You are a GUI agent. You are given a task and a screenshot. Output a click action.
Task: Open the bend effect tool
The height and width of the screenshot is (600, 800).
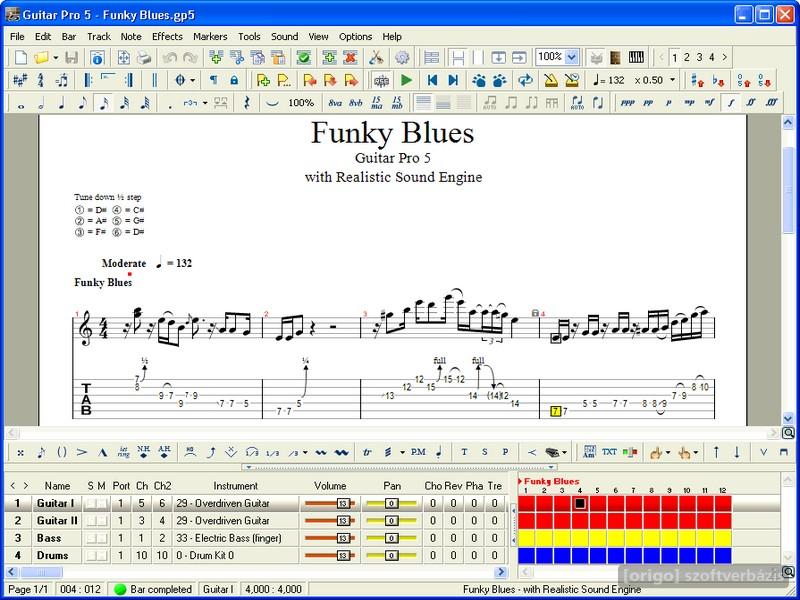[212, 452]
